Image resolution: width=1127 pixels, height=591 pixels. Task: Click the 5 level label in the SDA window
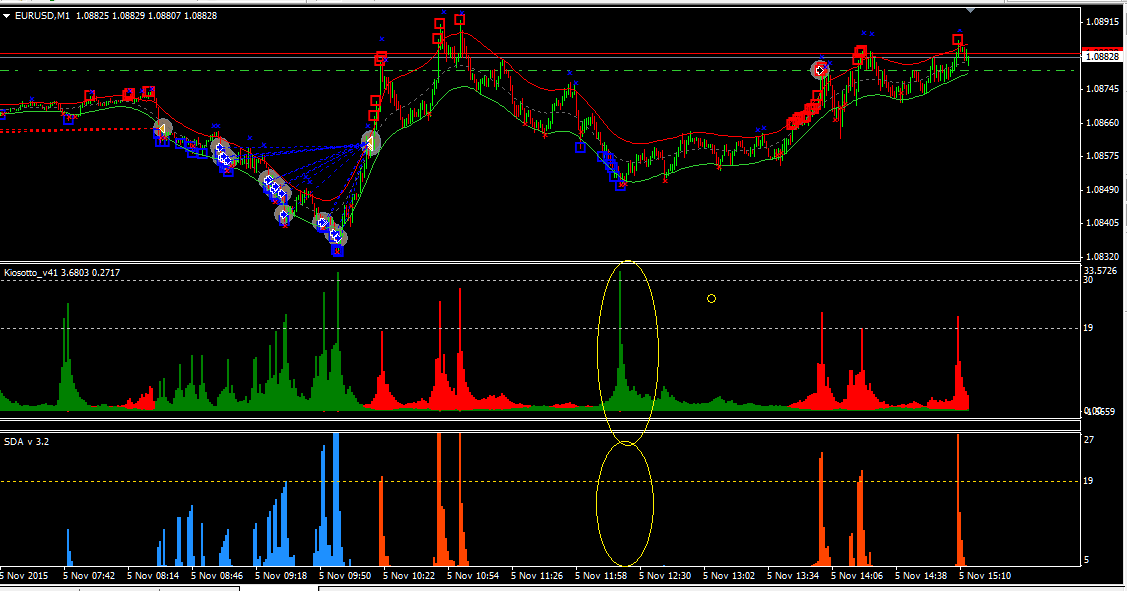point(1086,560)
